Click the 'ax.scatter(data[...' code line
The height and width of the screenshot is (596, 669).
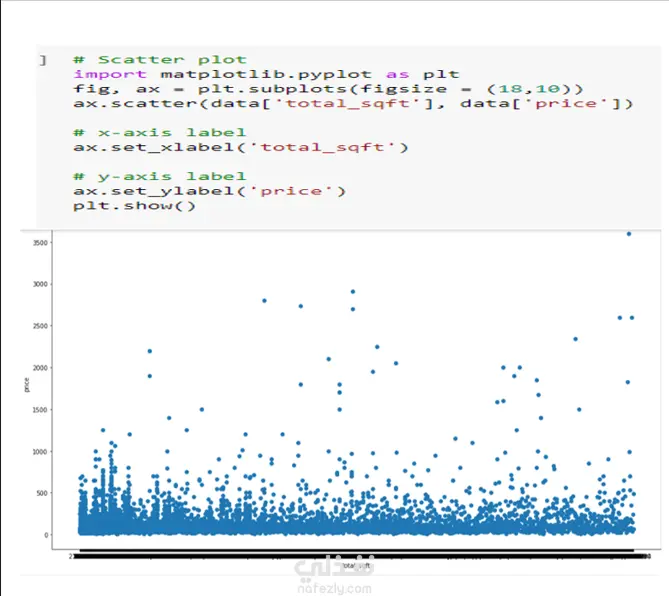(353, 103)
